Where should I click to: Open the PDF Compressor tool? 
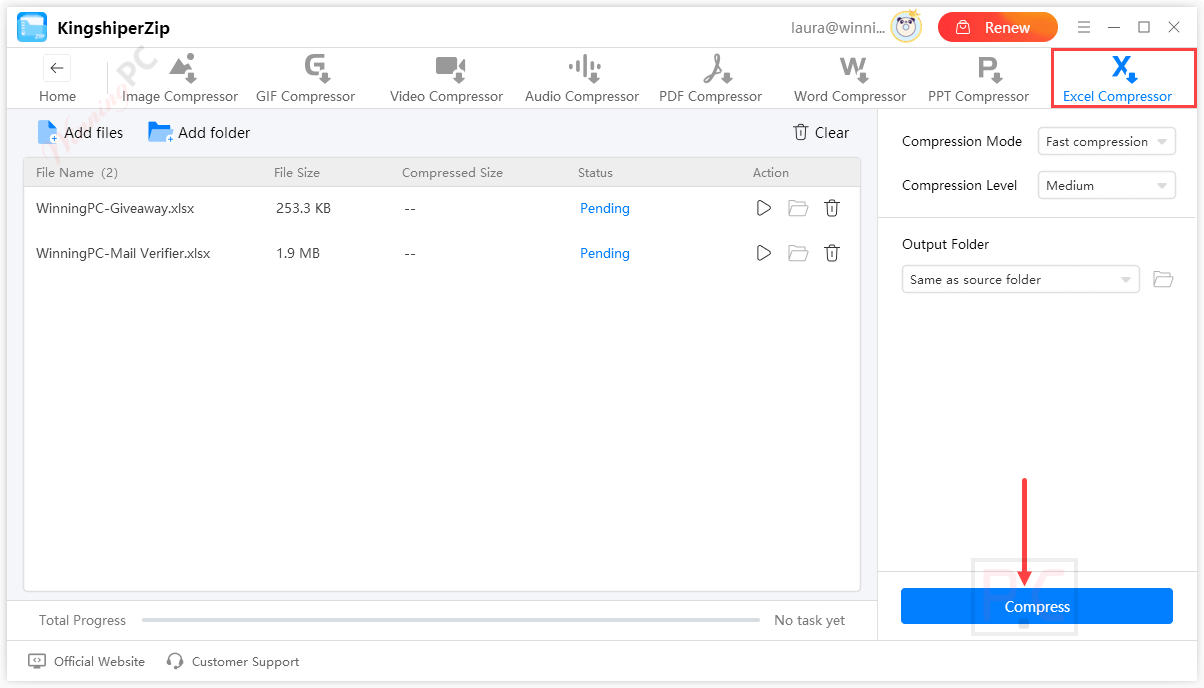[x=711, y=80]
